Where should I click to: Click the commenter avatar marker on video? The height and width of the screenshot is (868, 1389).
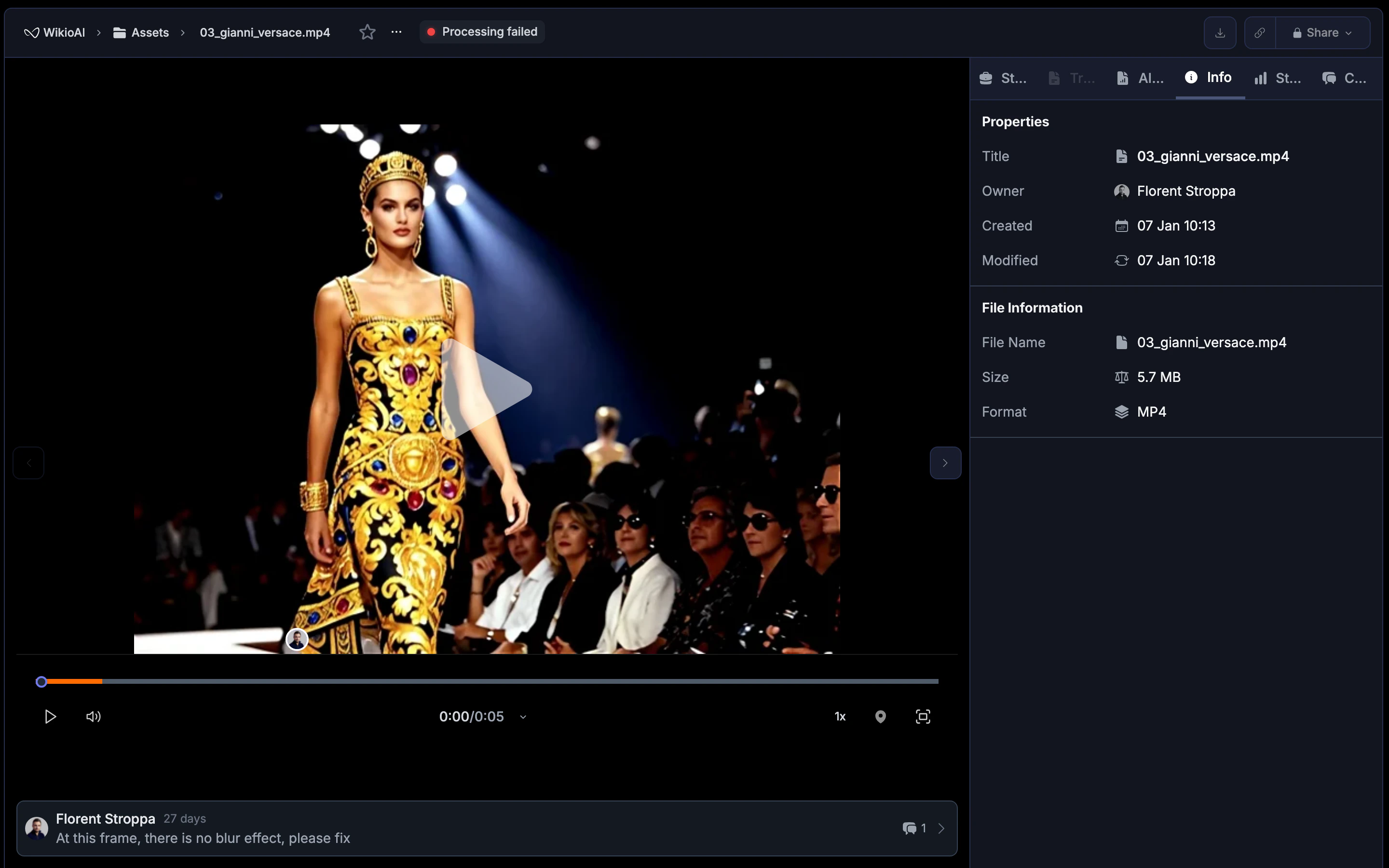(x=297, y=639)
